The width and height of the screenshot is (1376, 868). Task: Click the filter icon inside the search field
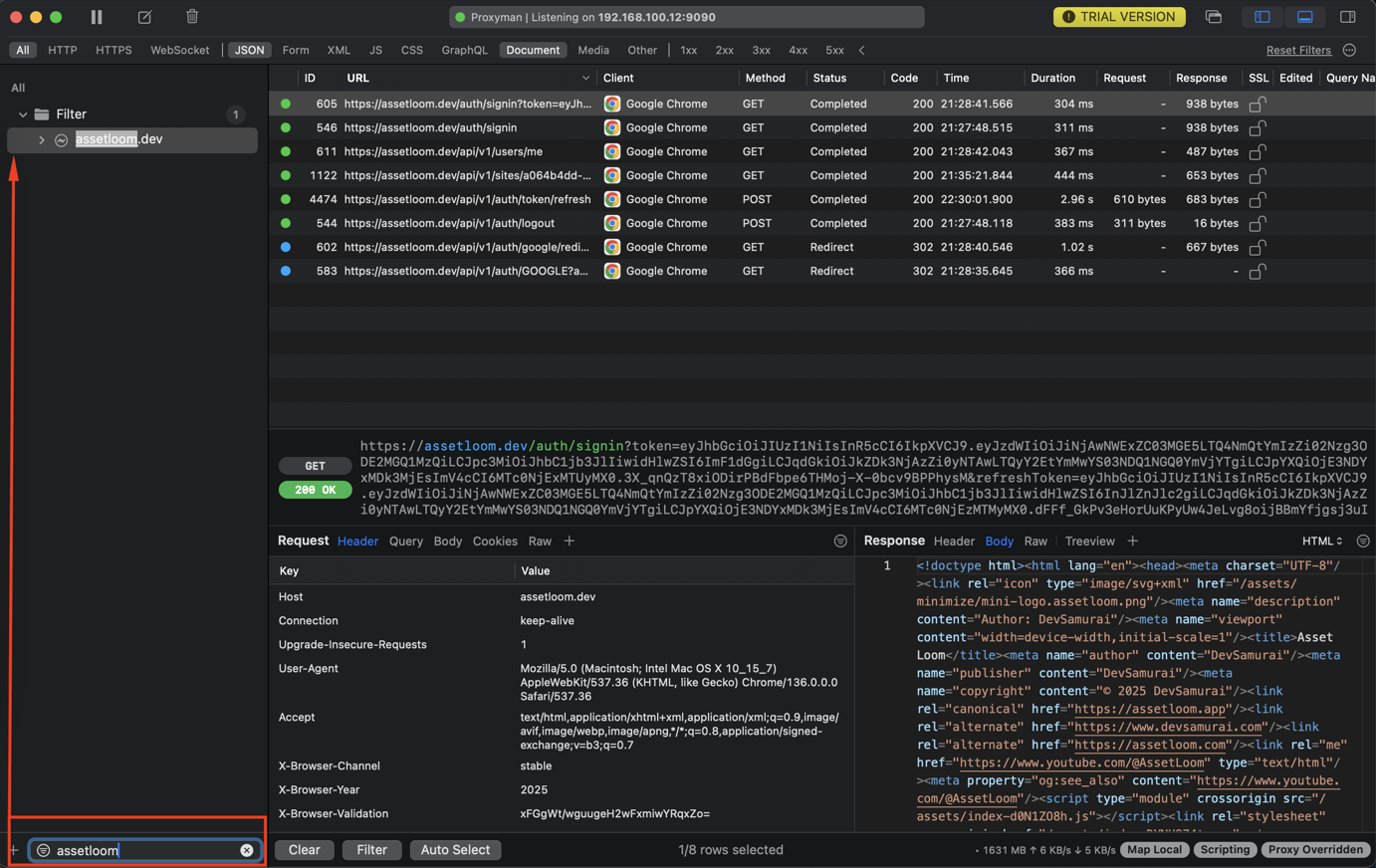pos(43,850)
